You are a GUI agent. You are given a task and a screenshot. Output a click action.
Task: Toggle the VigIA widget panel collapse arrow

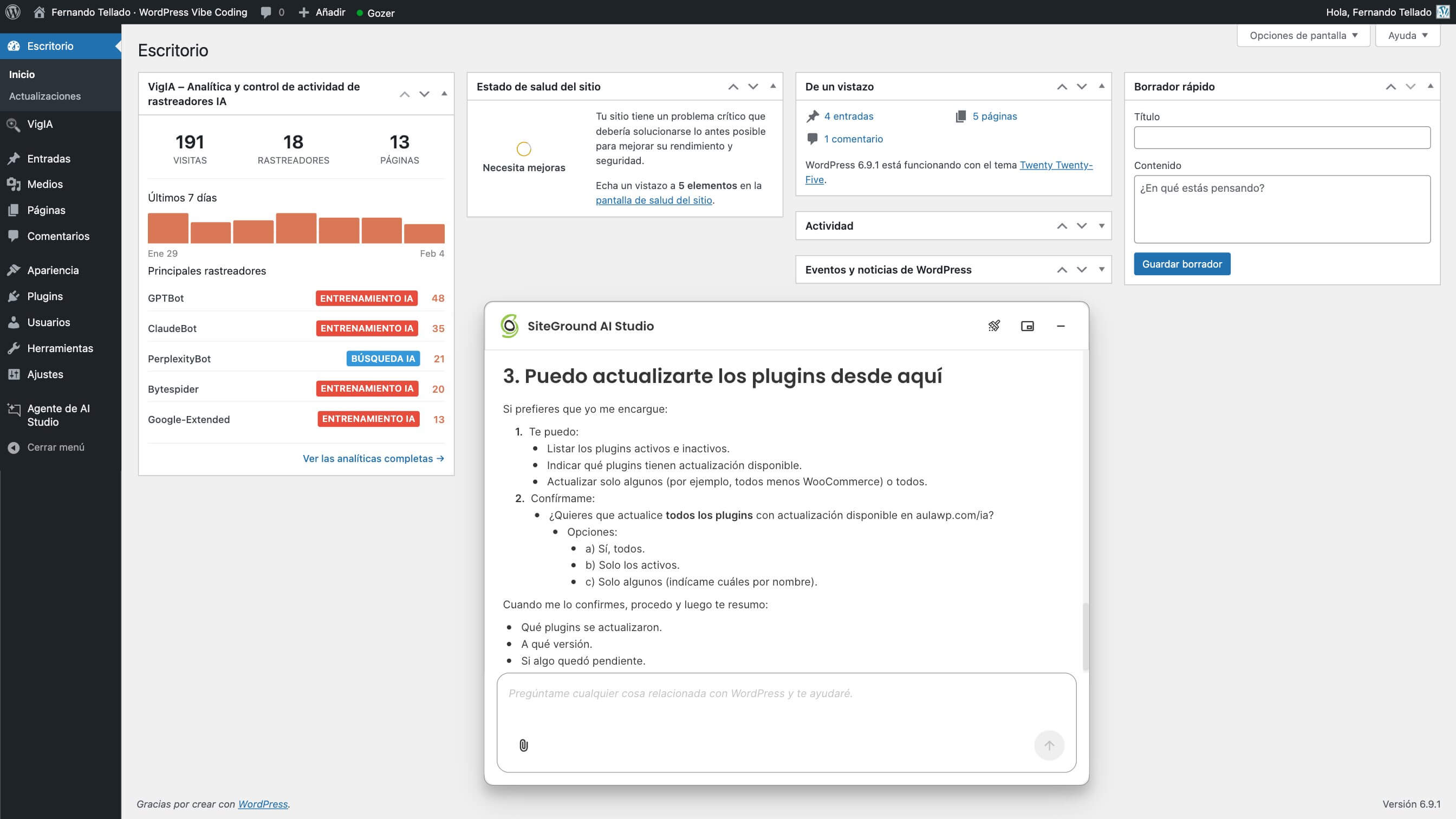pyautogui.click(x=444, y=94)
